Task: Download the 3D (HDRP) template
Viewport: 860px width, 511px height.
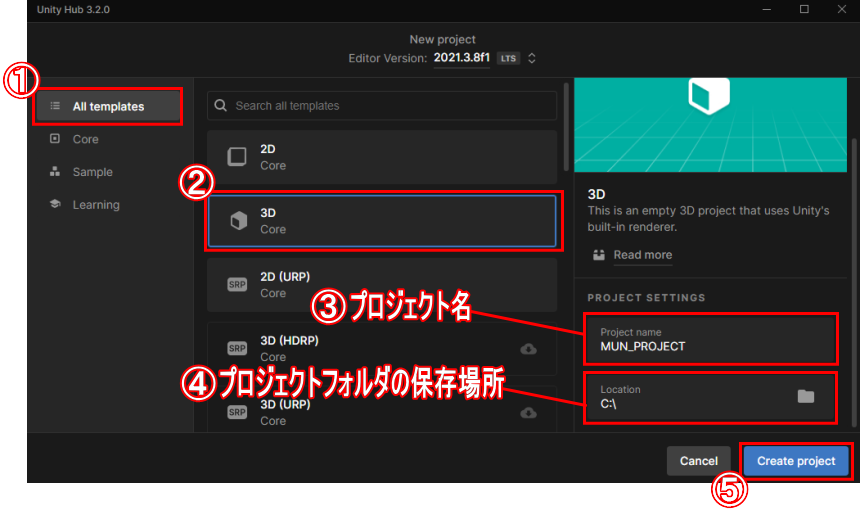Action: click(528, 349)
